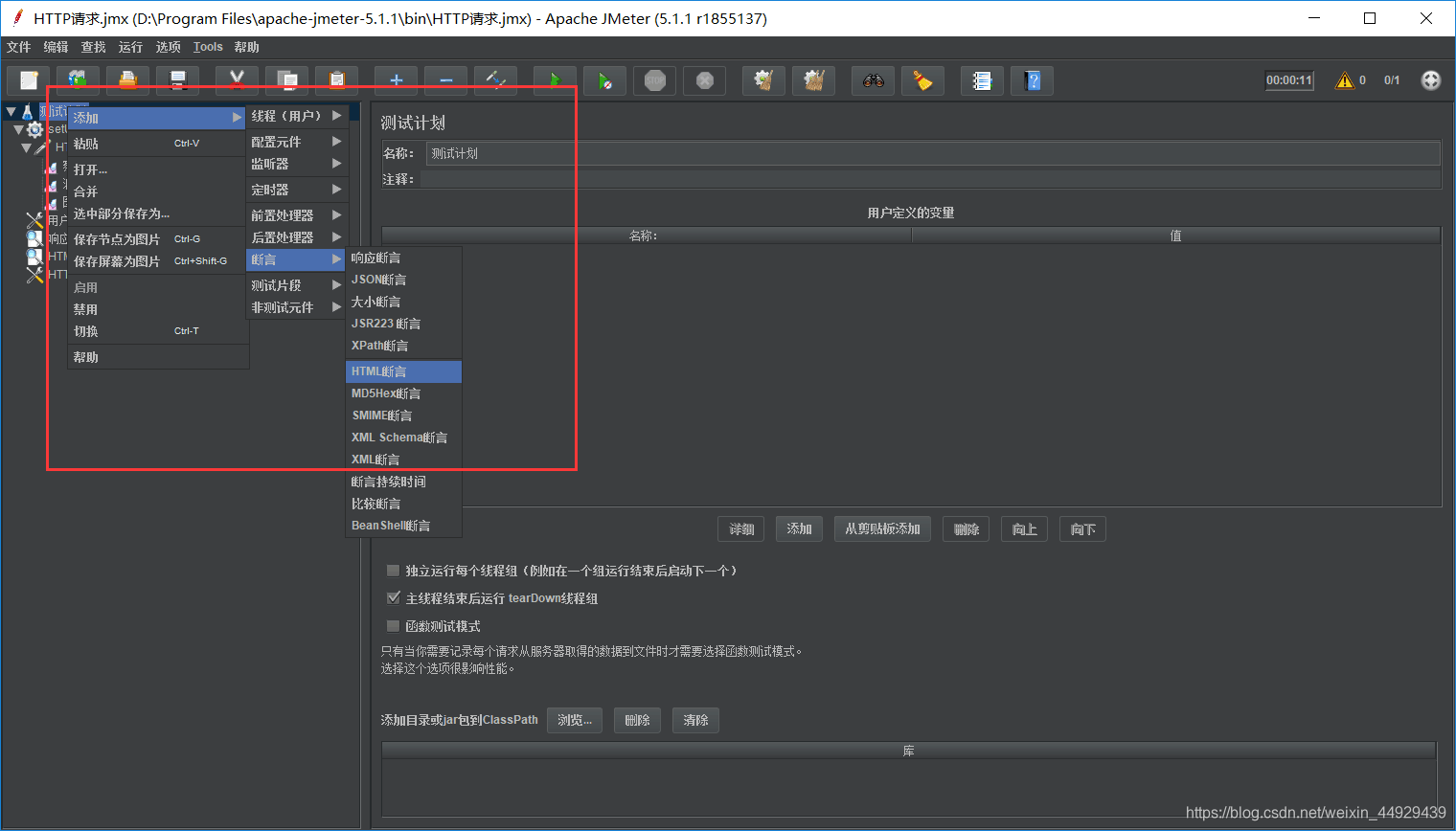Expand the 线程（用户） submenu
Screen dimensions: 1456x831
pyautogui.click(x=297, y=116)
